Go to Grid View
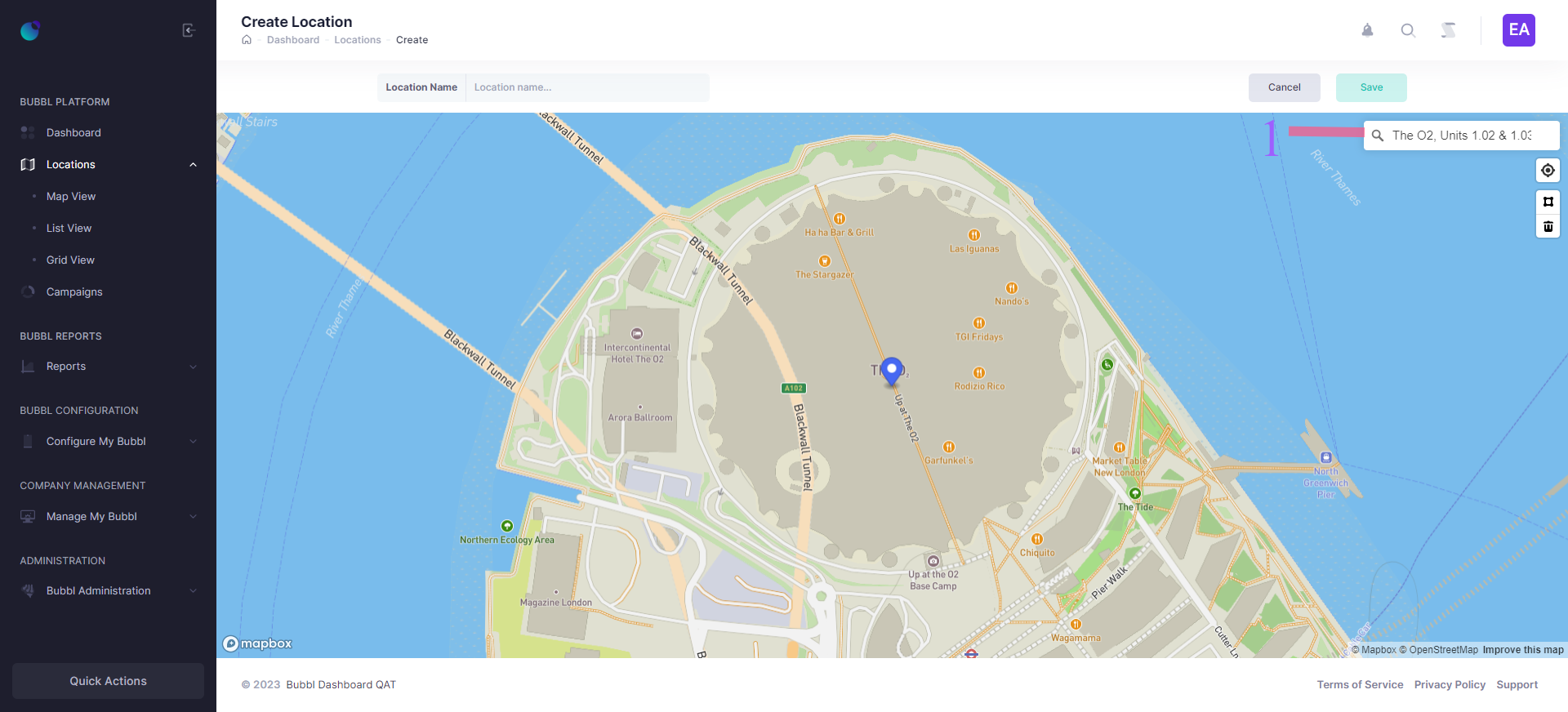 coord(70,260)
